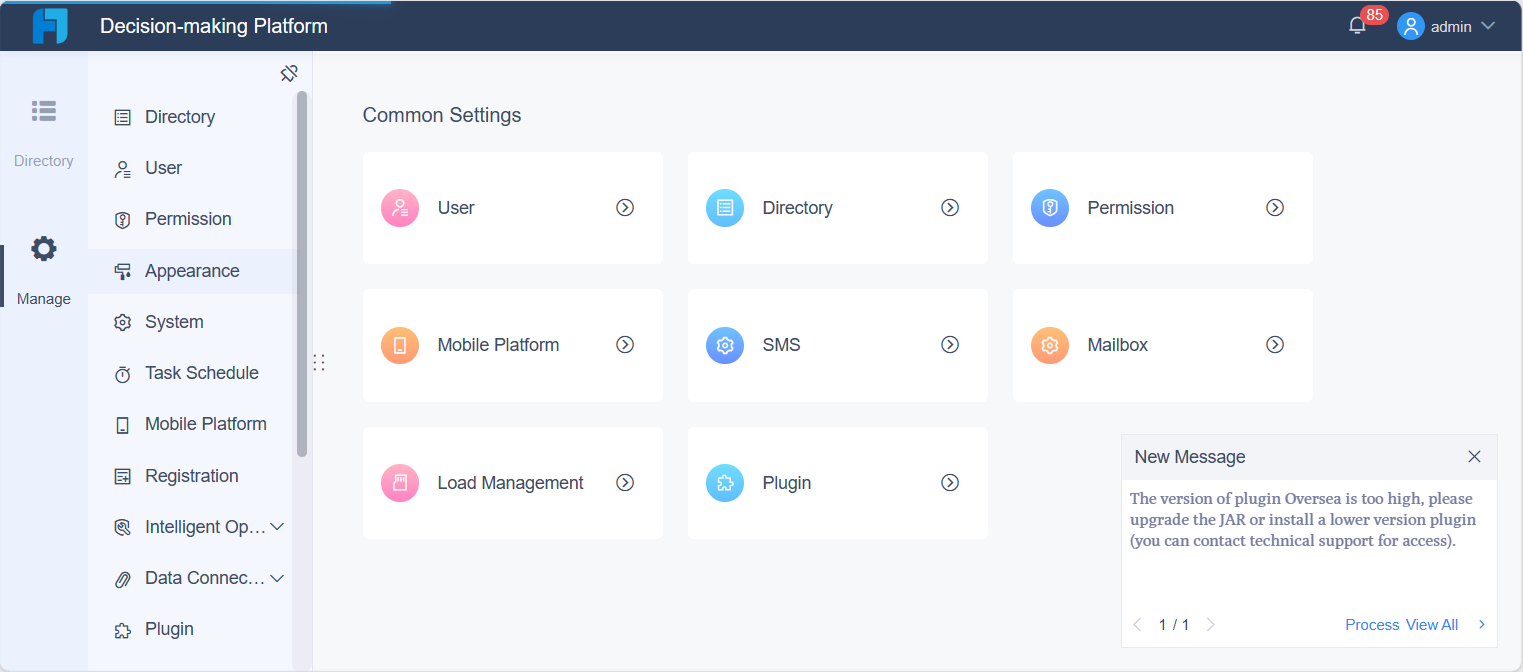This screenshot has height=672, width=1523.
Task: Click the admin user avatar icon
Action: pyautogui.click(x=1410, y=26)
